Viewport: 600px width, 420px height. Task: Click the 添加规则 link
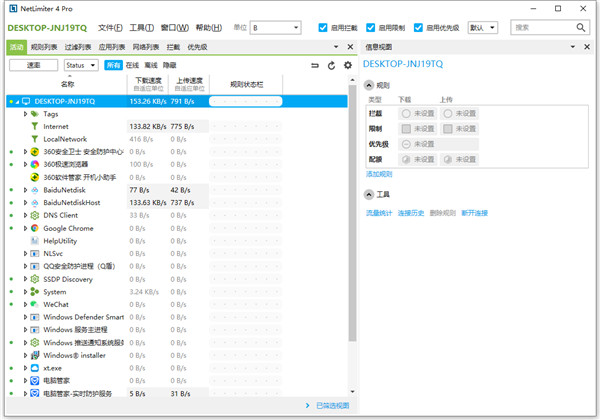point(379,174)
